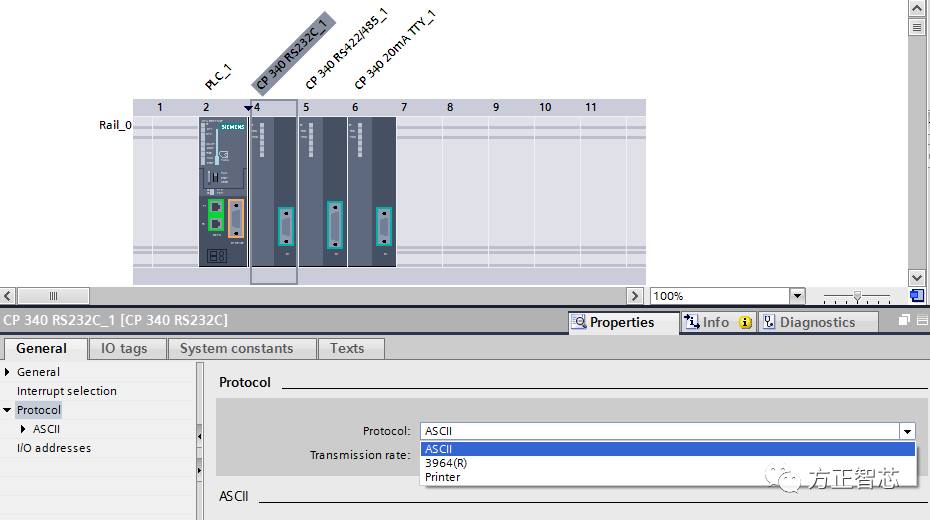Switch to the IO tags tab
Image resolution: width=930 pixels, height=520 pixels.
[x=123, y=348]
